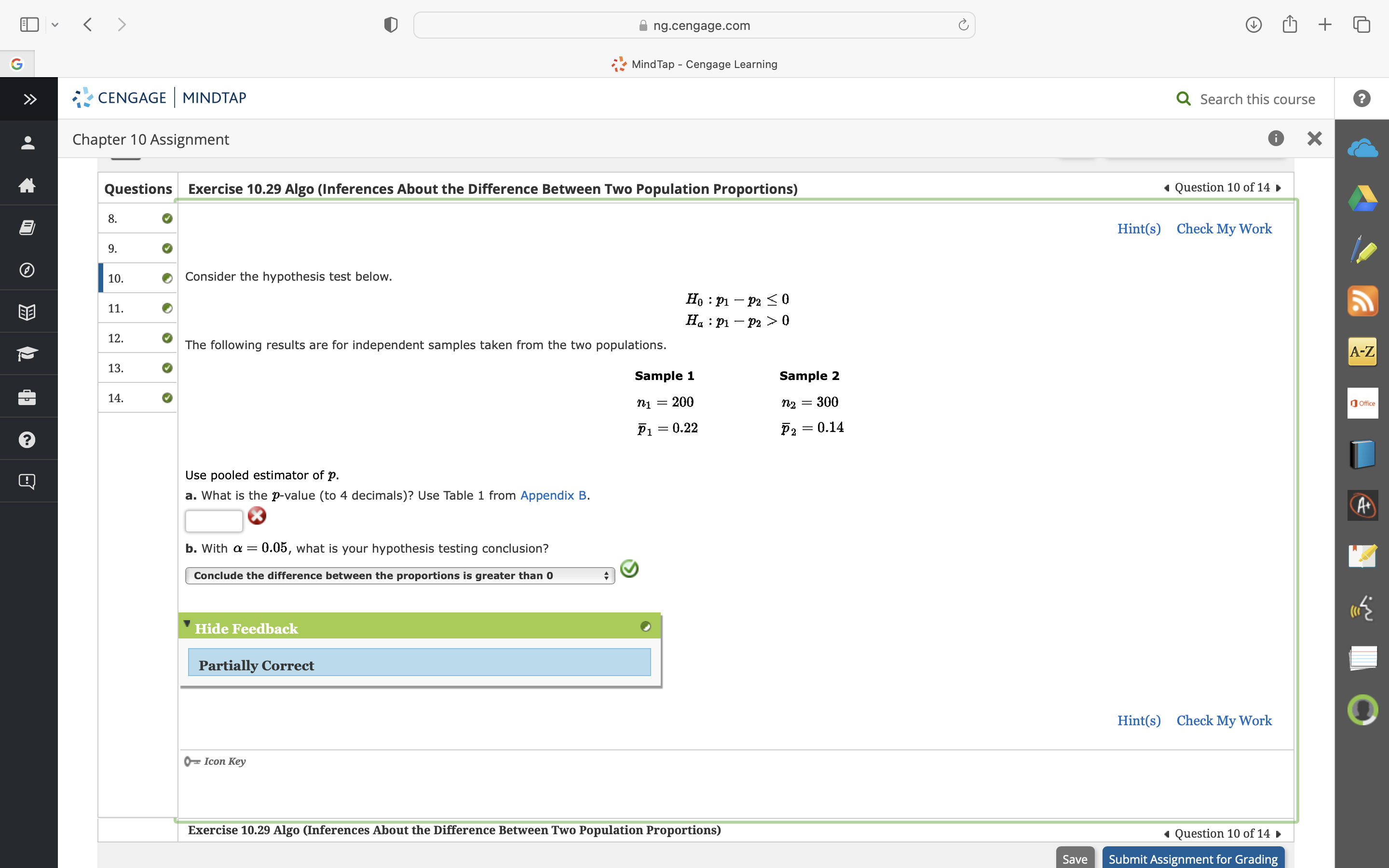Screen dimensions: 1389x868
Task: Open the OneDrive cloud icon
Action: click(x=1362, y=149)
